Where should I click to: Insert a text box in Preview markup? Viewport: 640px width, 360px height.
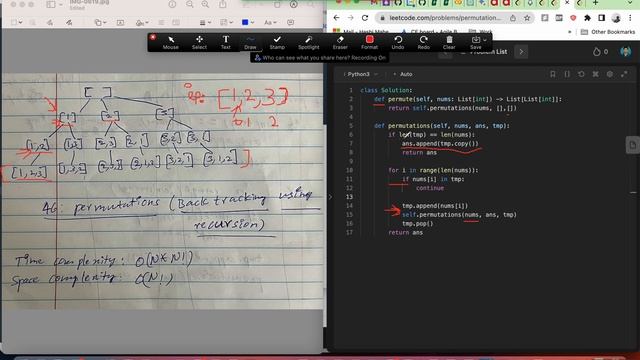point(120,22)
